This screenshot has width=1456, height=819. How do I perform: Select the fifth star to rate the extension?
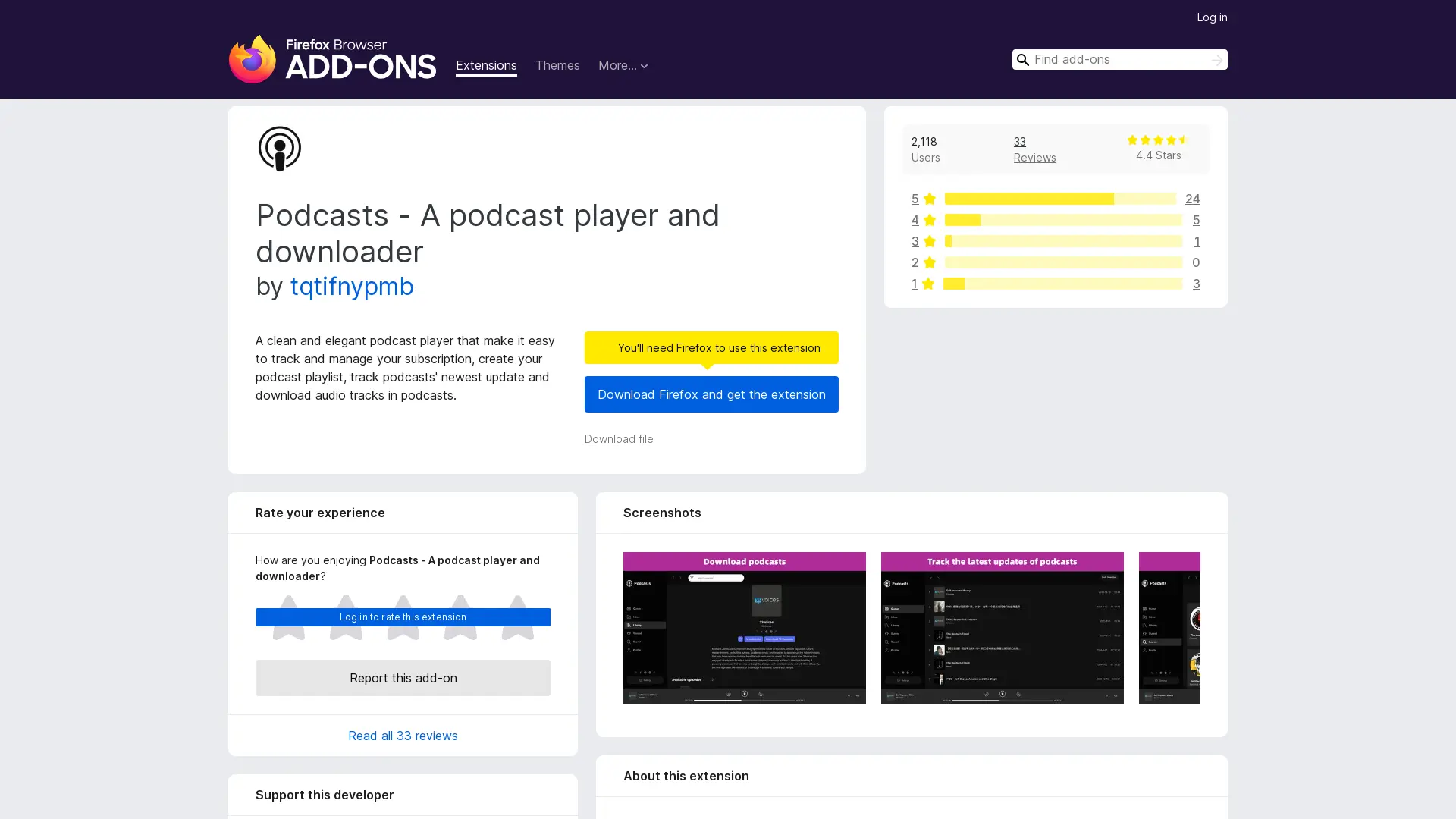(x=518, y=618)
